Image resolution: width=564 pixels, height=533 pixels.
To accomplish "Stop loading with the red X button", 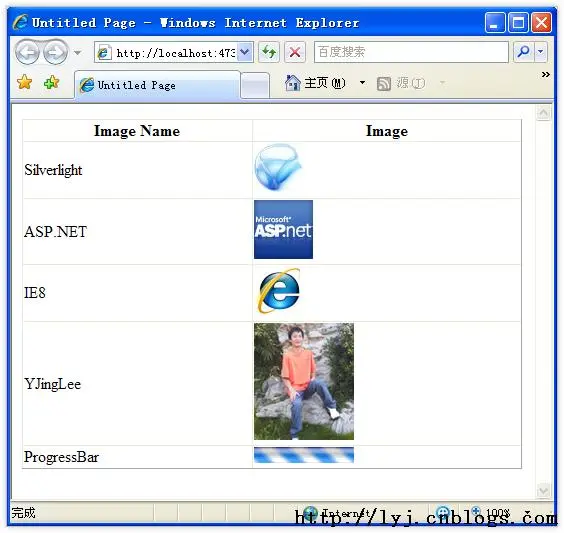I will [295, 53].
